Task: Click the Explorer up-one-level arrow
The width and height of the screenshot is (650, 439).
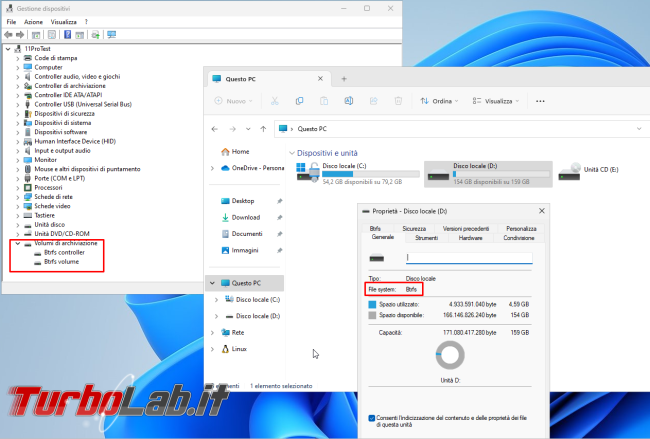Action: (263, 129)
